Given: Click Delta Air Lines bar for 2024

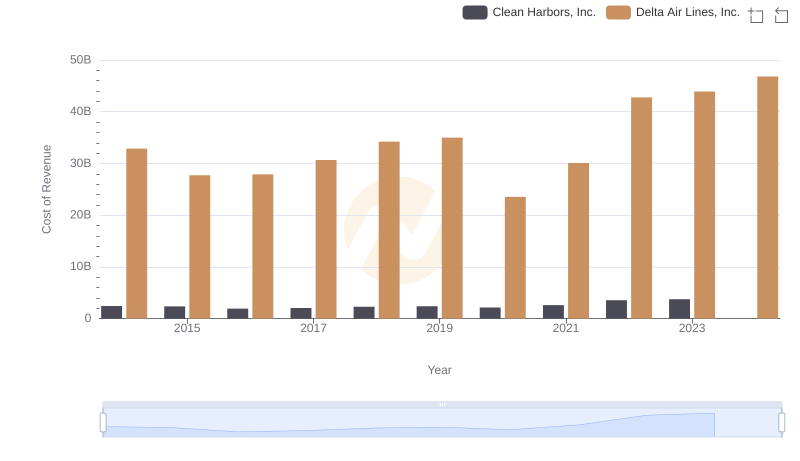Looking at the screenshot, I should pyautogui.click(x=768, y=197).
